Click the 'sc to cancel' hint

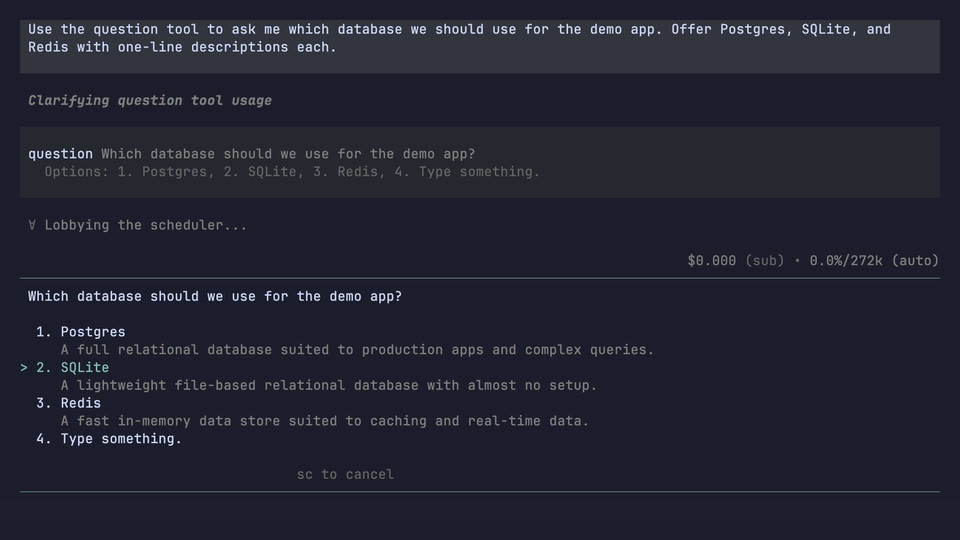click(345, 474)
